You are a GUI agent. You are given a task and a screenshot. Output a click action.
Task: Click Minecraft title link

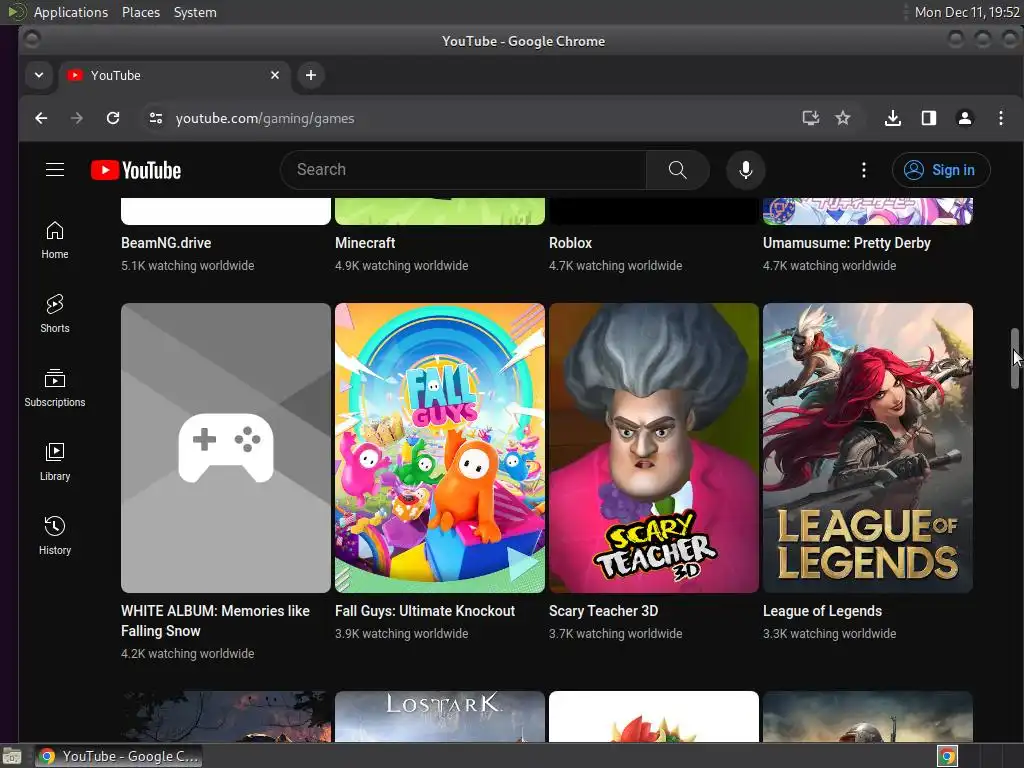click(x=365, y=243)
